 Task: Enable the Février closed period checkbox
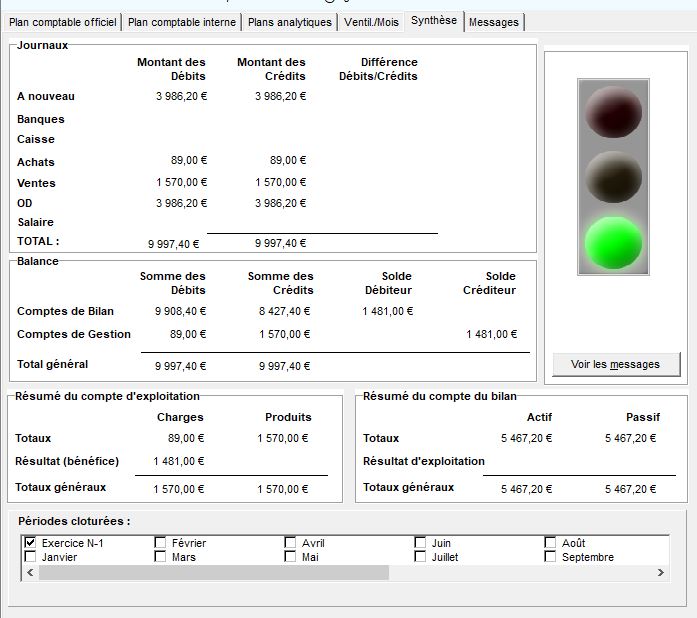[161, 543]
